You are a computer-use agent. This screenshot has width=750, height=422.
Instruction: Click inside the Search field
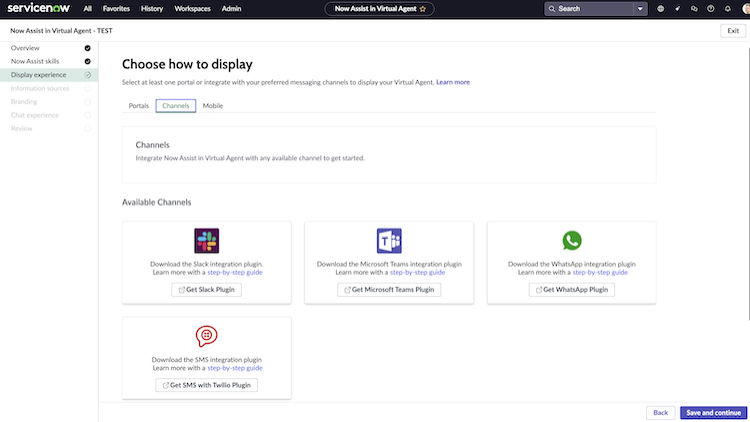(x=593, y=9)
